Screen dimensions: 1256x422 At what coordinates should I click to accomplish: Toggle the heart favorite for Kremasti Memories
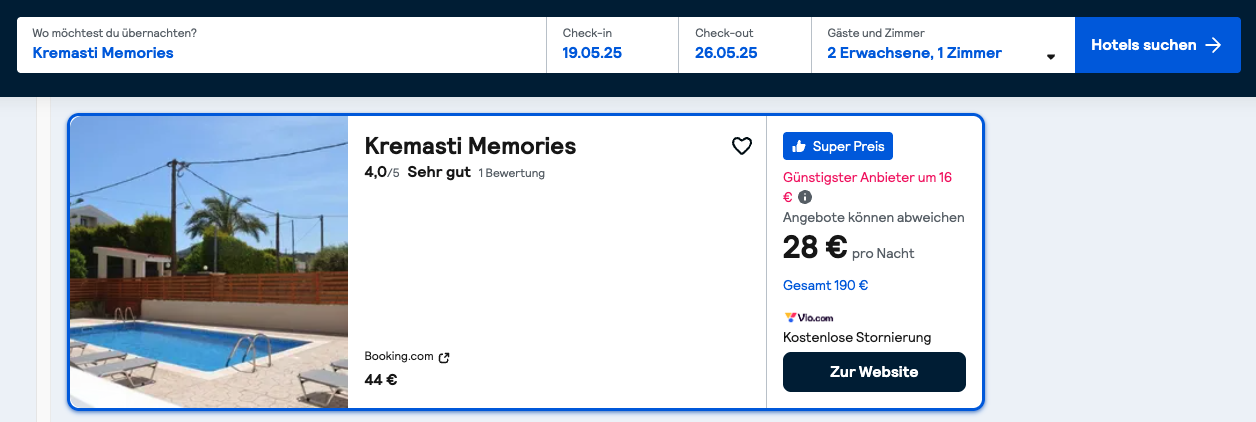pyautogui.click(x=741, y=146)
